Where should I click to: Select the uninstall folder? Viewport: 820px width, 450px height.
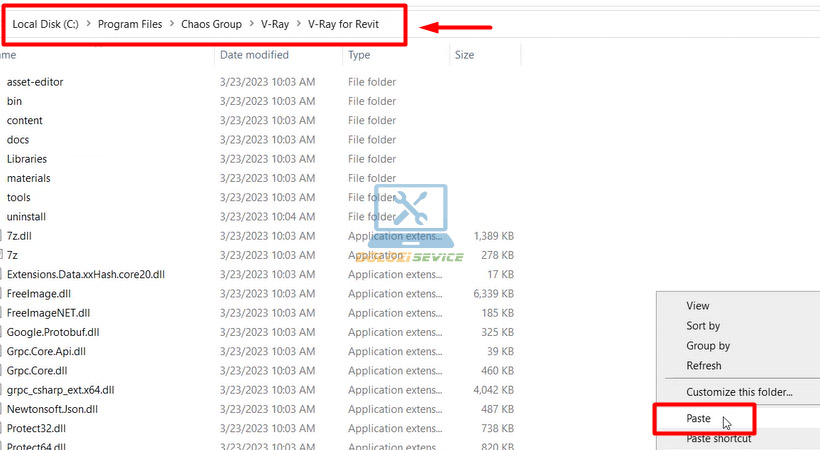(26, 216)
